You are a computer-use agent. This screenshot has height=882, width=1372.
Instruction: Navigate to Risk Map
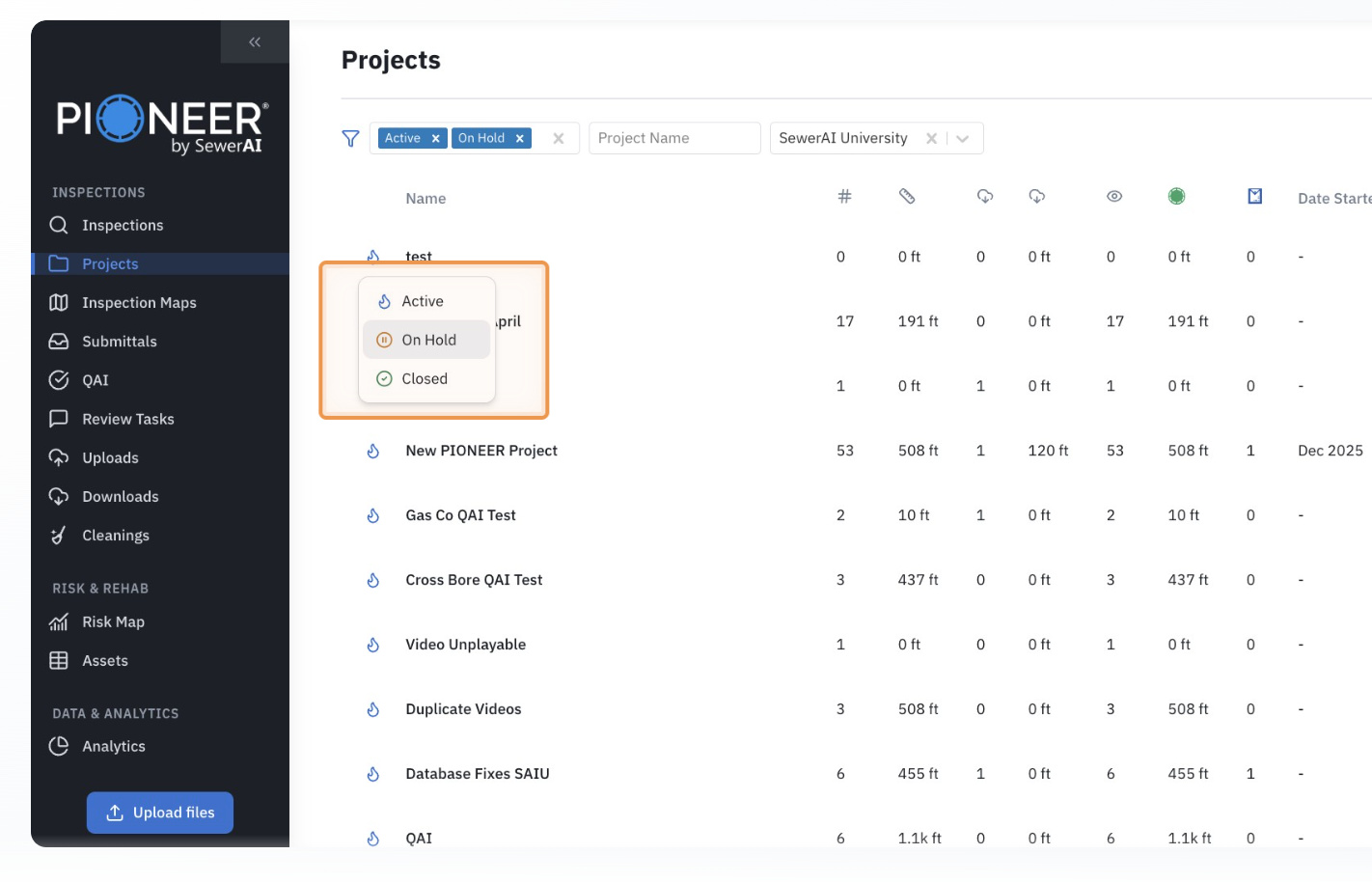113,622
